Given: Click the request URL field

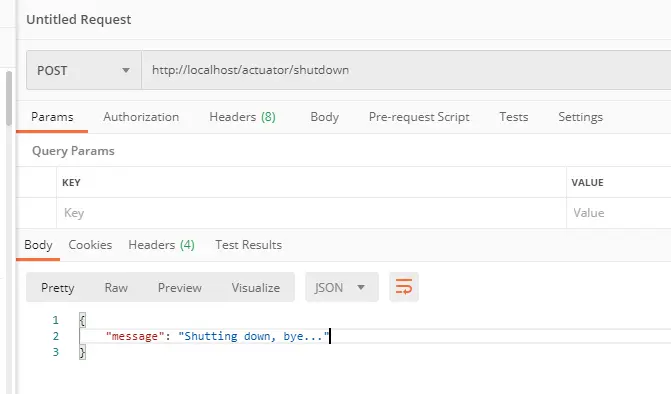Looking at the screenshot, I should click(x=406, y=70).
